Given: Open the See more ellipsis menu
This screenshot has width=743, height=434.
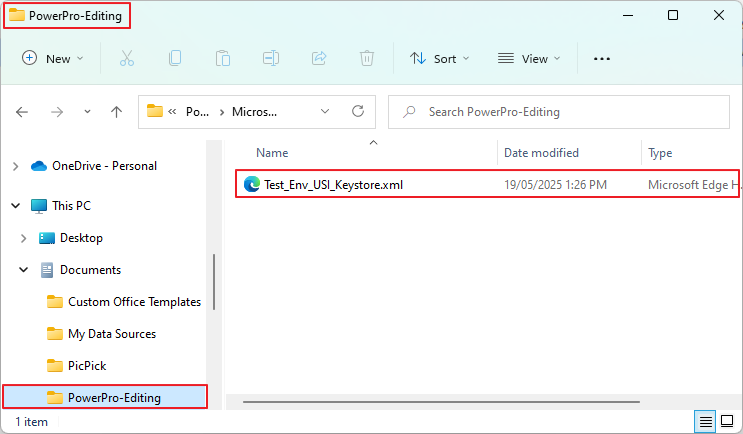Looking at the screenshot, I should 602,59.
